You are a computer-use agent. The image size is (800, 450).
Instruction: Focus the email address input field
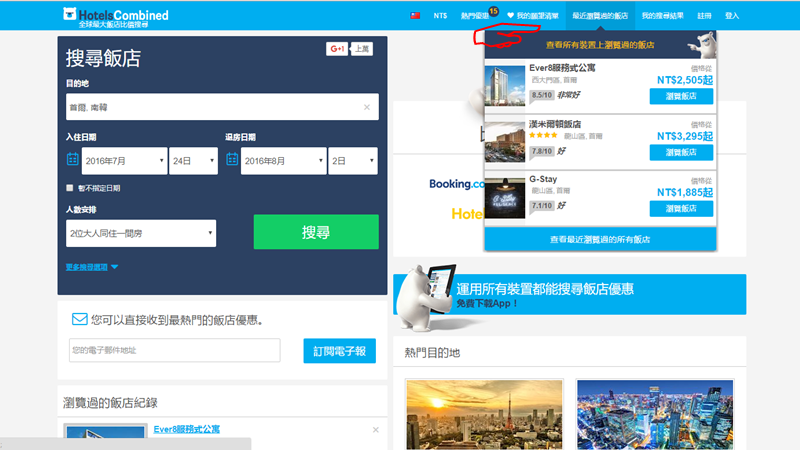pyautogui.click(x=174, y=350)
